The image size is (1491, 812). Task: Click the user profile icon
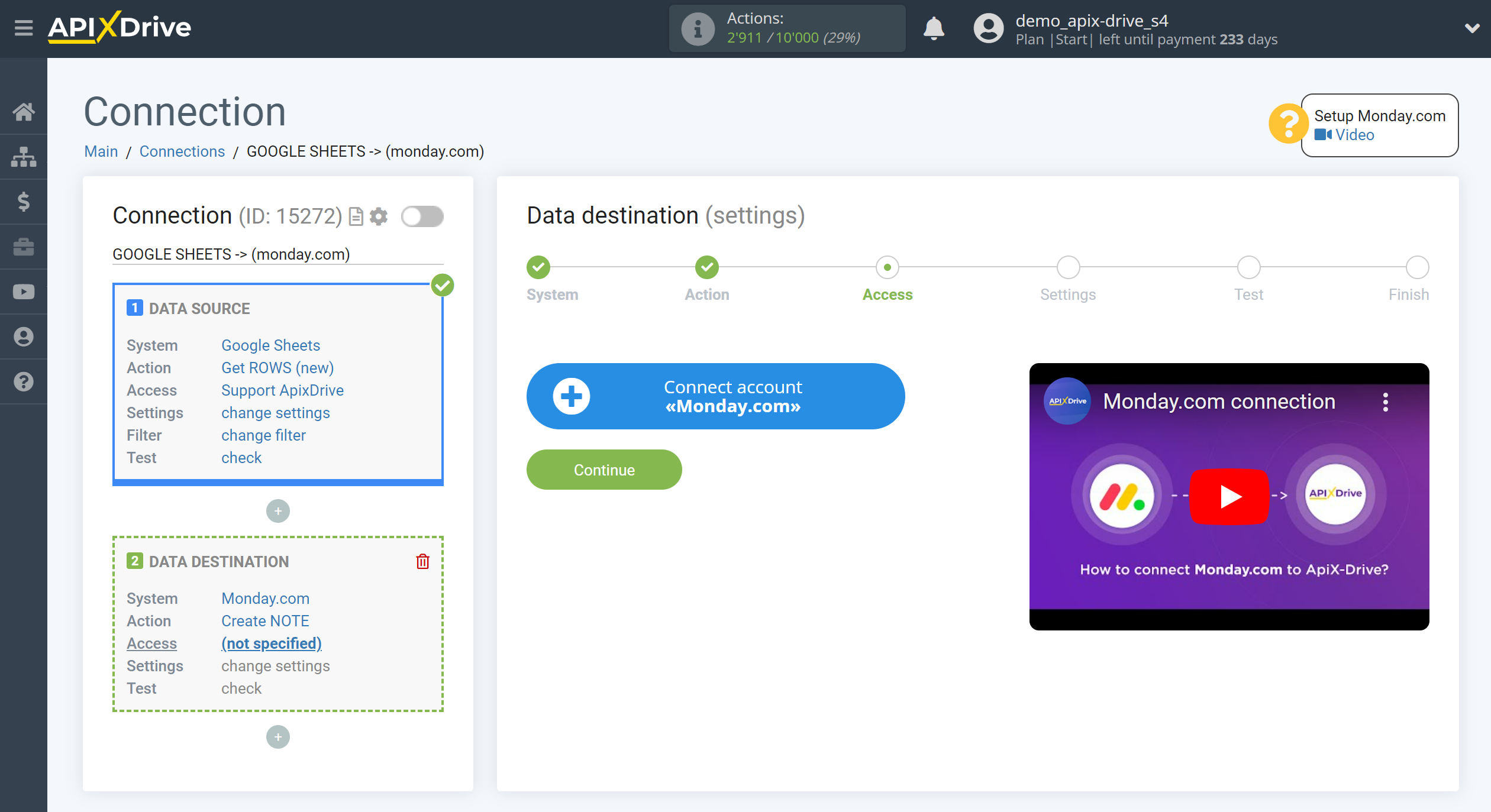coord(984,27)
